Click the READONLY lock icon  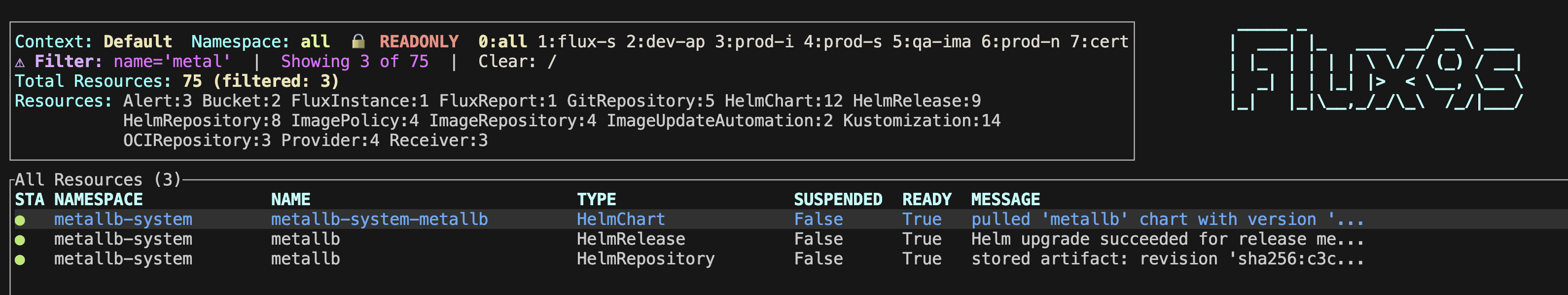point(358,41)
